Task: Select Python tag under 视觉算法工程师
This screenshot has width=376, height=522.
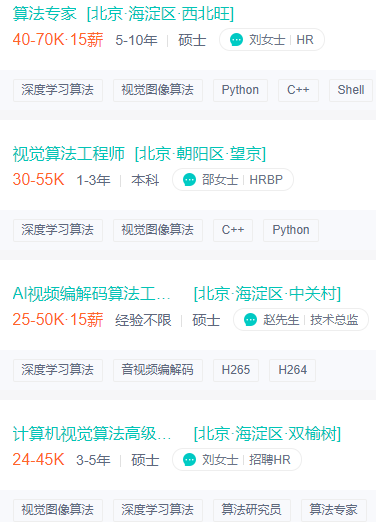Action: tap(291, 230)
